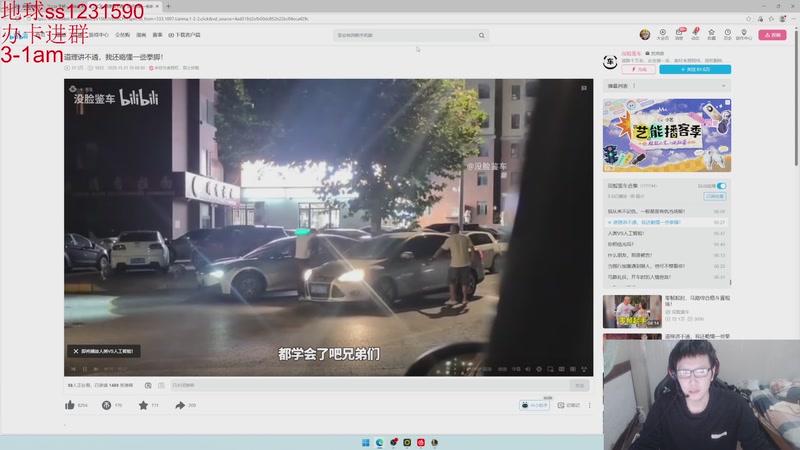The image size is (800, 450).
Task: Click the 充电 charge button
Action: [x=638, y=69]
